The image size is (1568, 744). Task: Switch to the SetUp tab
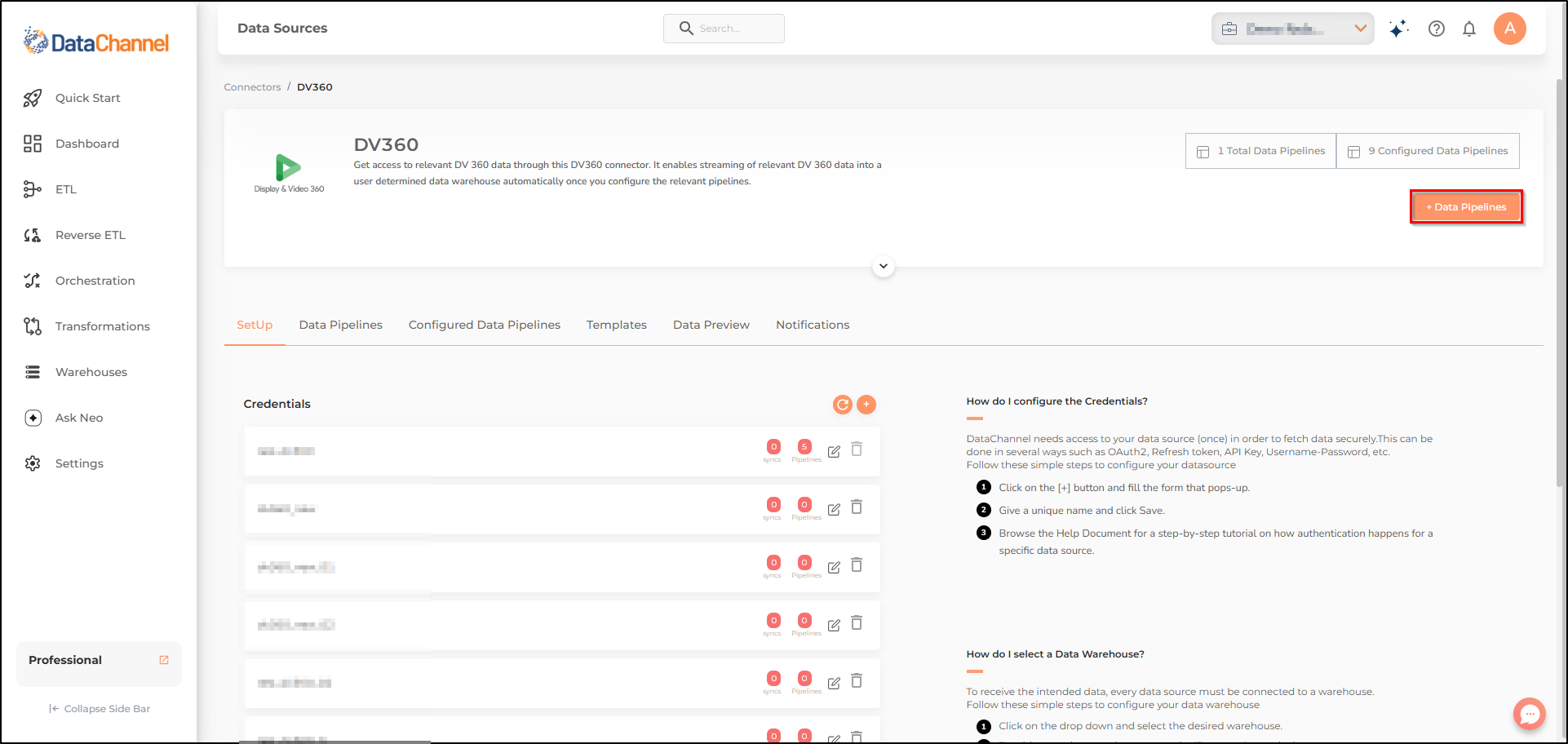255,325
